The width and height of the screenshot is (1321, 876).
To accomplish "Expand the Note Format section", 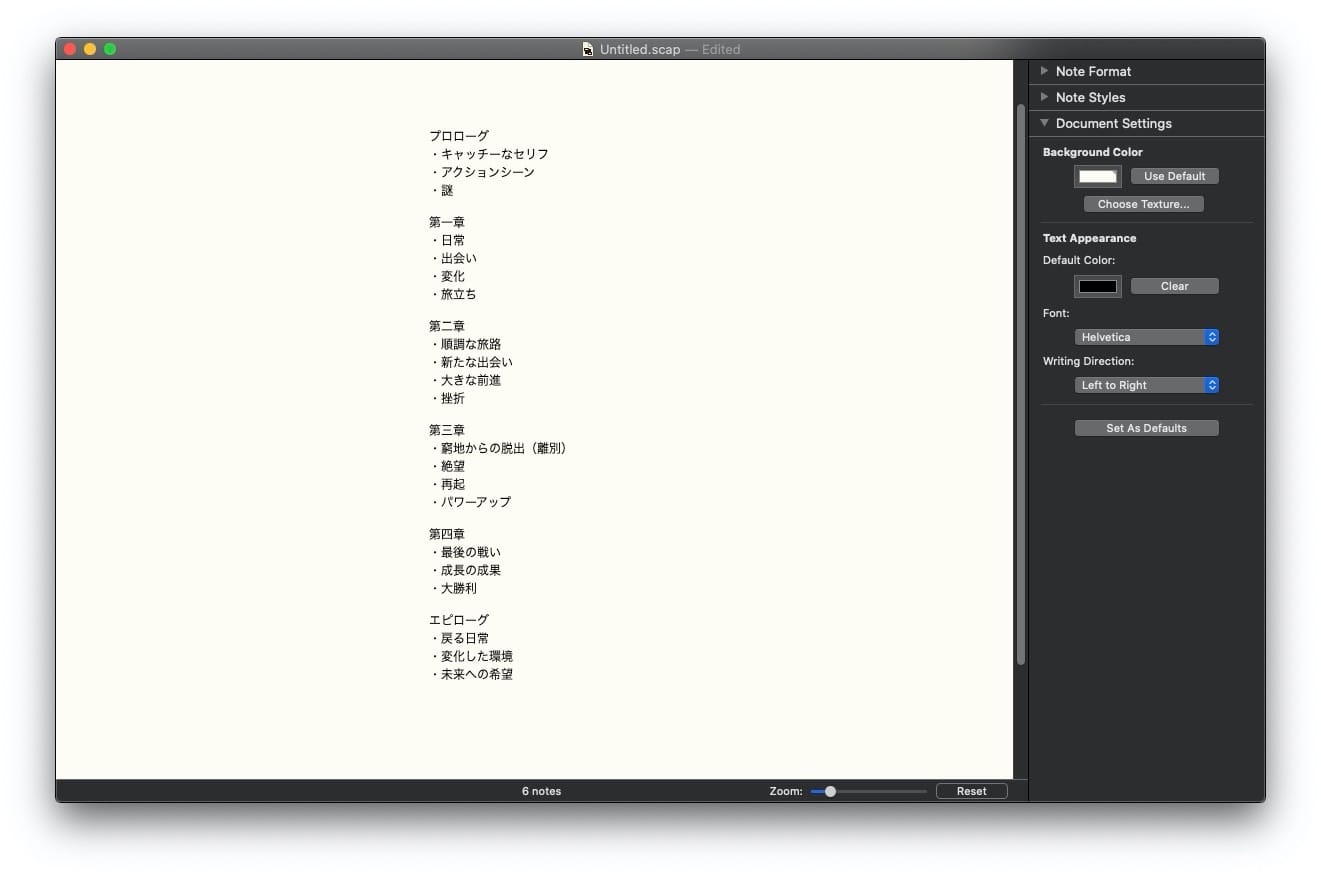I will (x=1045, y=71).
